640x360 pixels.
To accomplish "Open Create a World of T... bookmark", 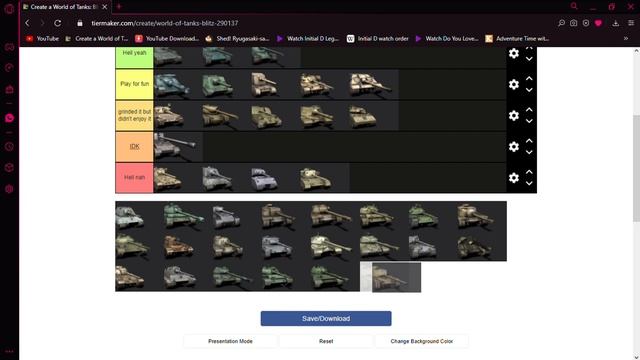I will 97,38.
